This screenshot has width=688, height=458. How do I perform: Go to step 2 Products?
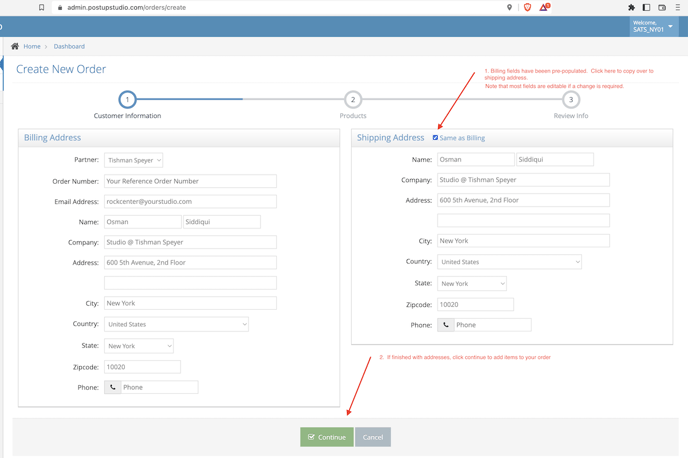(353, 100)
